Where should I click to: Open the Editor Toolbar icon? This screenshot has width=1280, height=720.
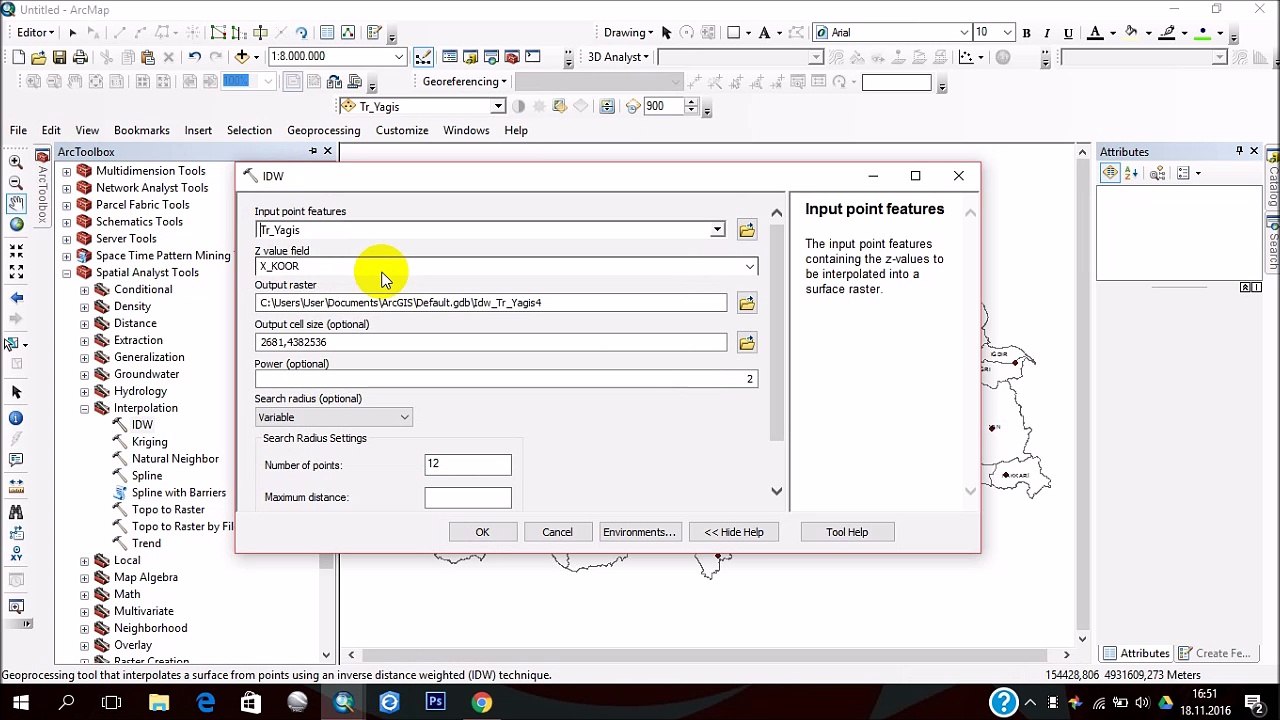(424, 57)
